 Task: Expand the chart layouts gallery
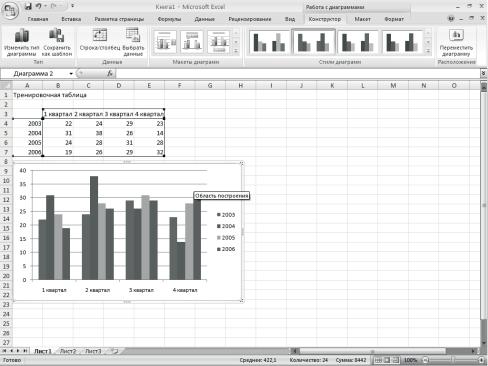click(x=236, y=51)
